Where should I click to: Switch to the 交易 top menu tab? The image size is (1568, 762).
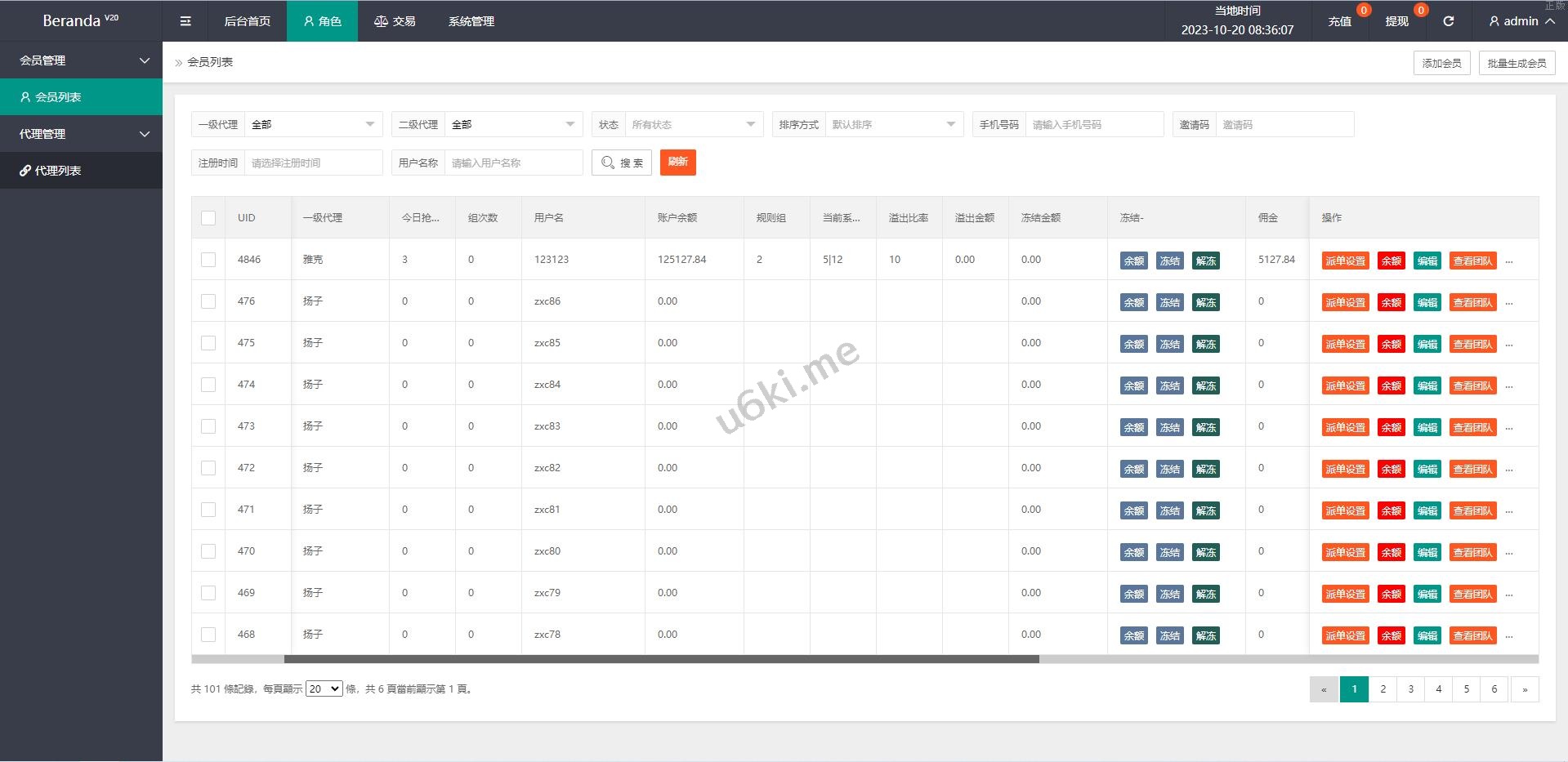(x=395, y=21)
